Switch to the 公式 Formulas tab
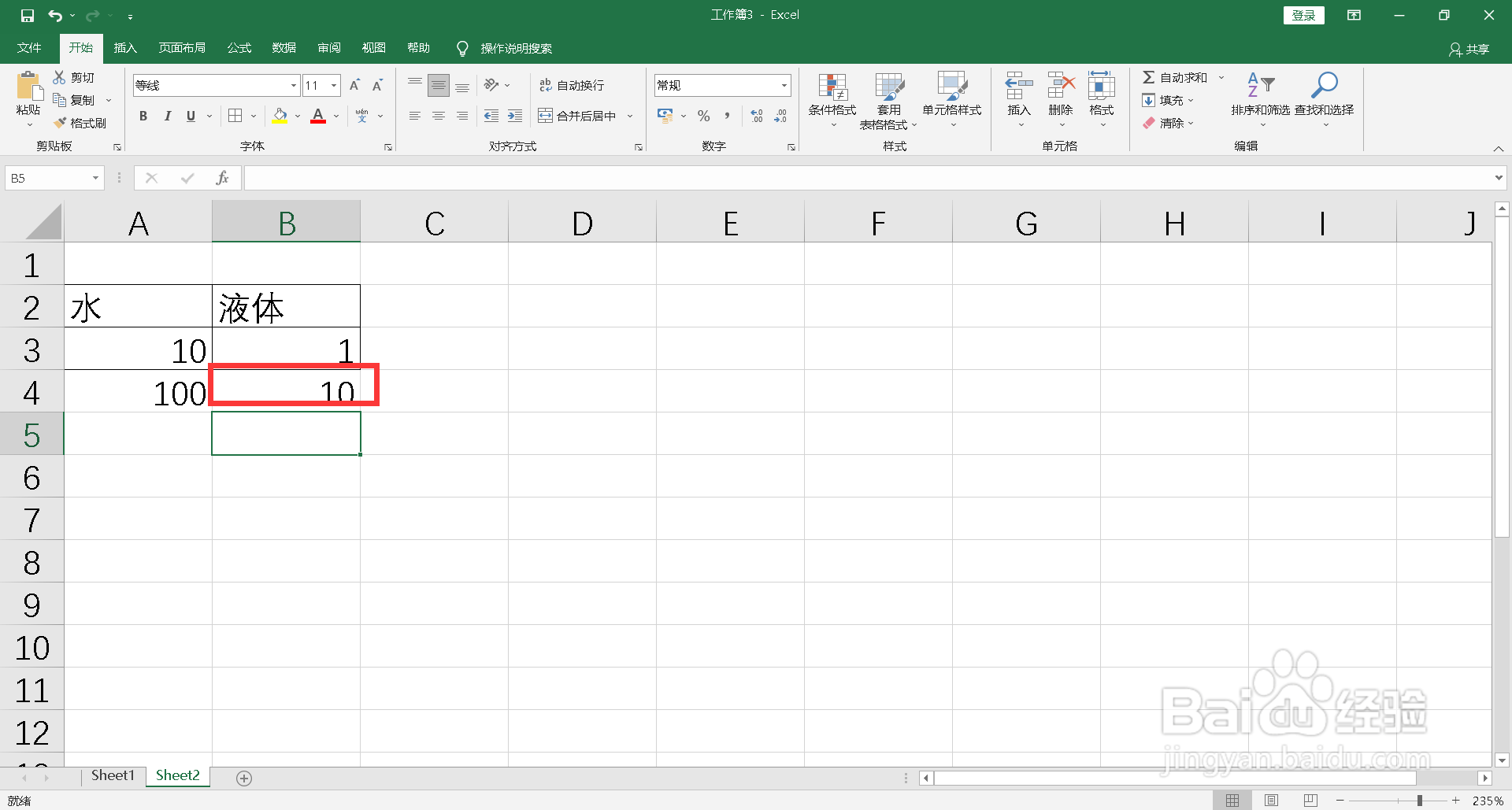 tap(239, 48)
